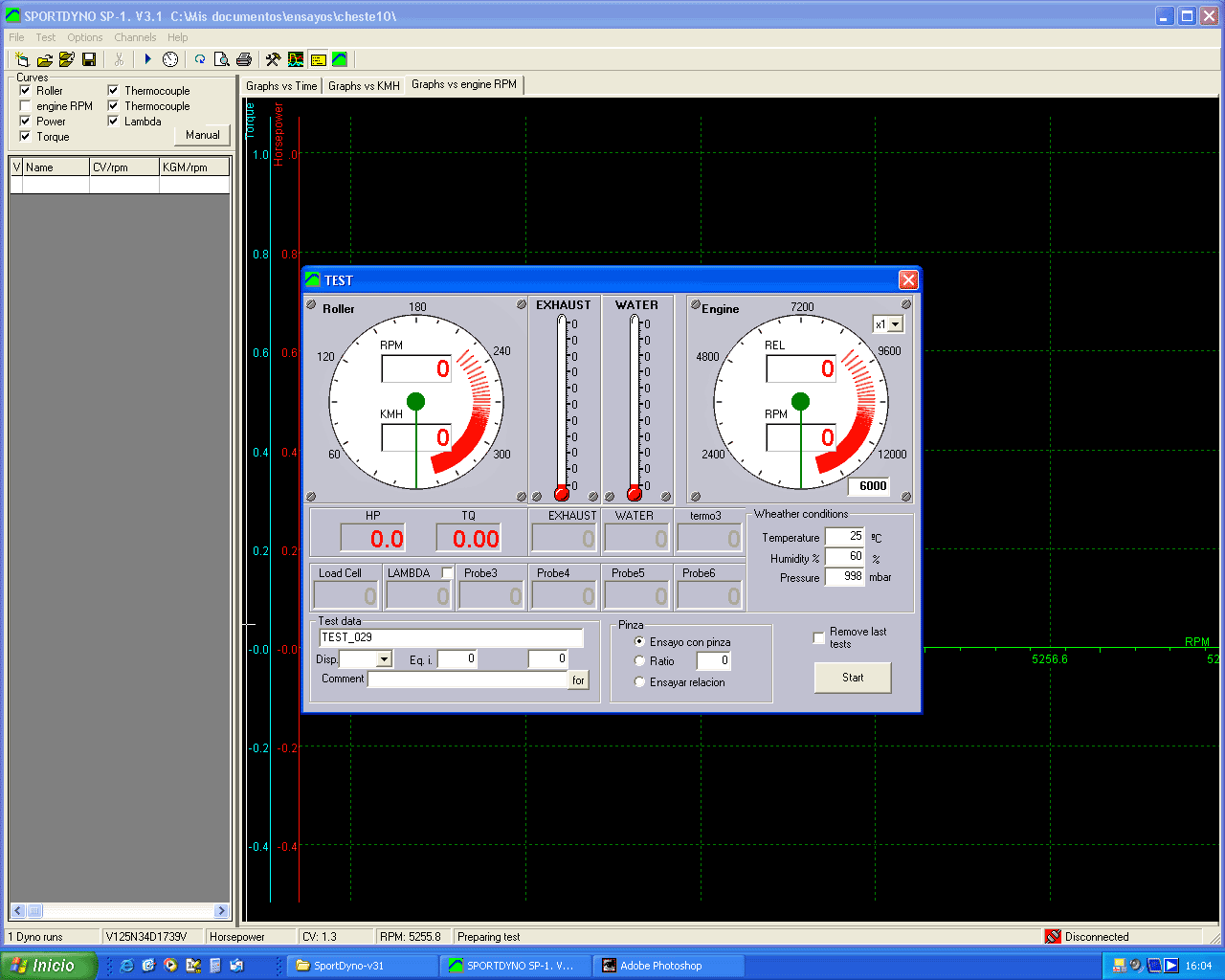
Task: Click the Start test button
Action: [853, 678]
